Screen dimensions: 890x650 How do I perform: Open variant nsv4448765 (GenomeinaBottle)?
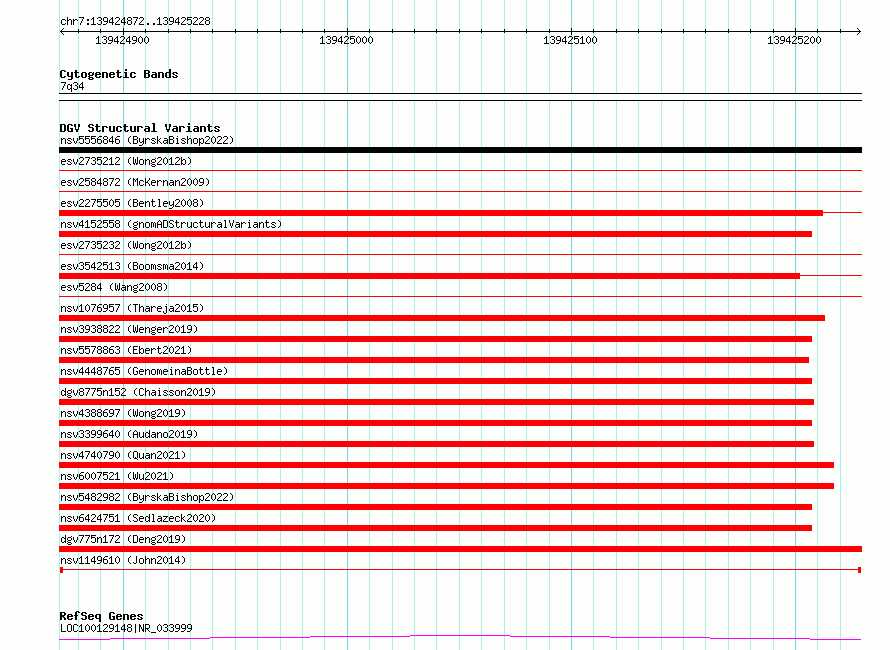coord(144,371)
